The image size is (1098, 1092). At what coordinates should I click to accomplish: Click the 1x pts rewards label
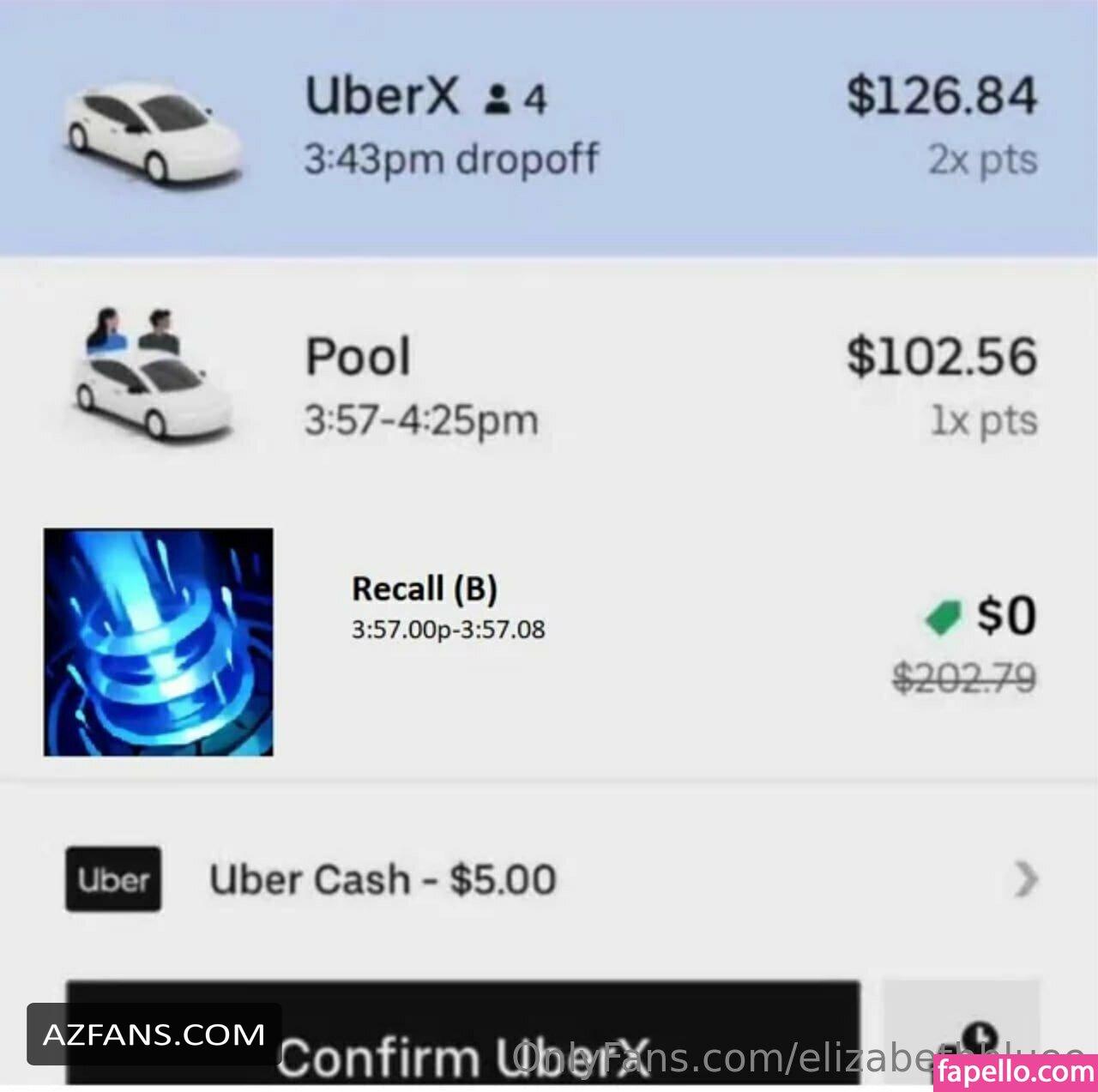click(x=984, y=420)
